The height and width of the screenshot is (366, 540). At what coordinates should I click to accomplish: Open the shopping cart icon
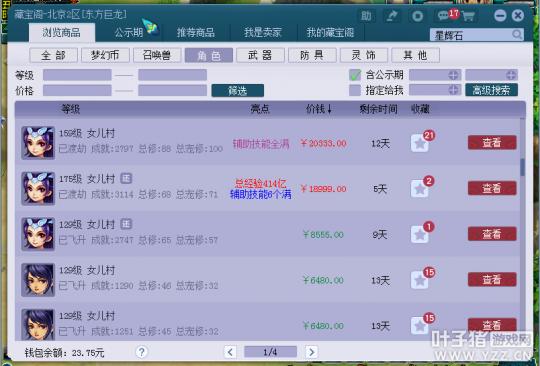[469, 16]
